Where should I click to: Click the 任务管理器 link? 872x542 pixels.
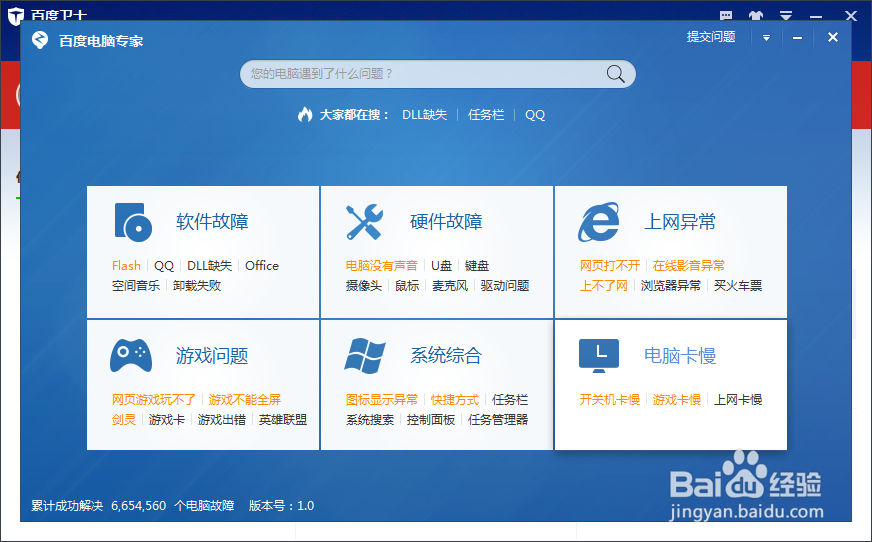(498, 420)
